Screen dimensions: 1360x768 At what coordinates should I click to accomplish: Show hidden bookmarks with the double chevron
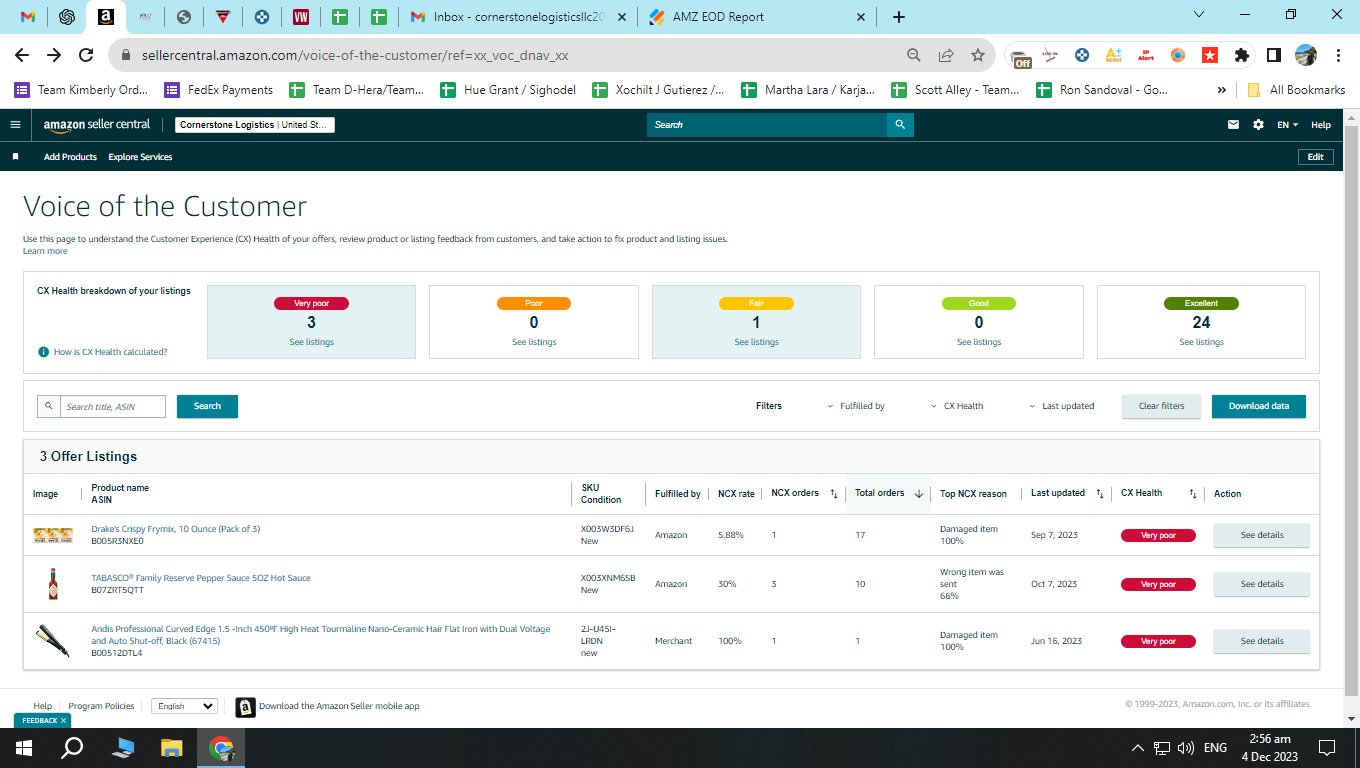1222,90
